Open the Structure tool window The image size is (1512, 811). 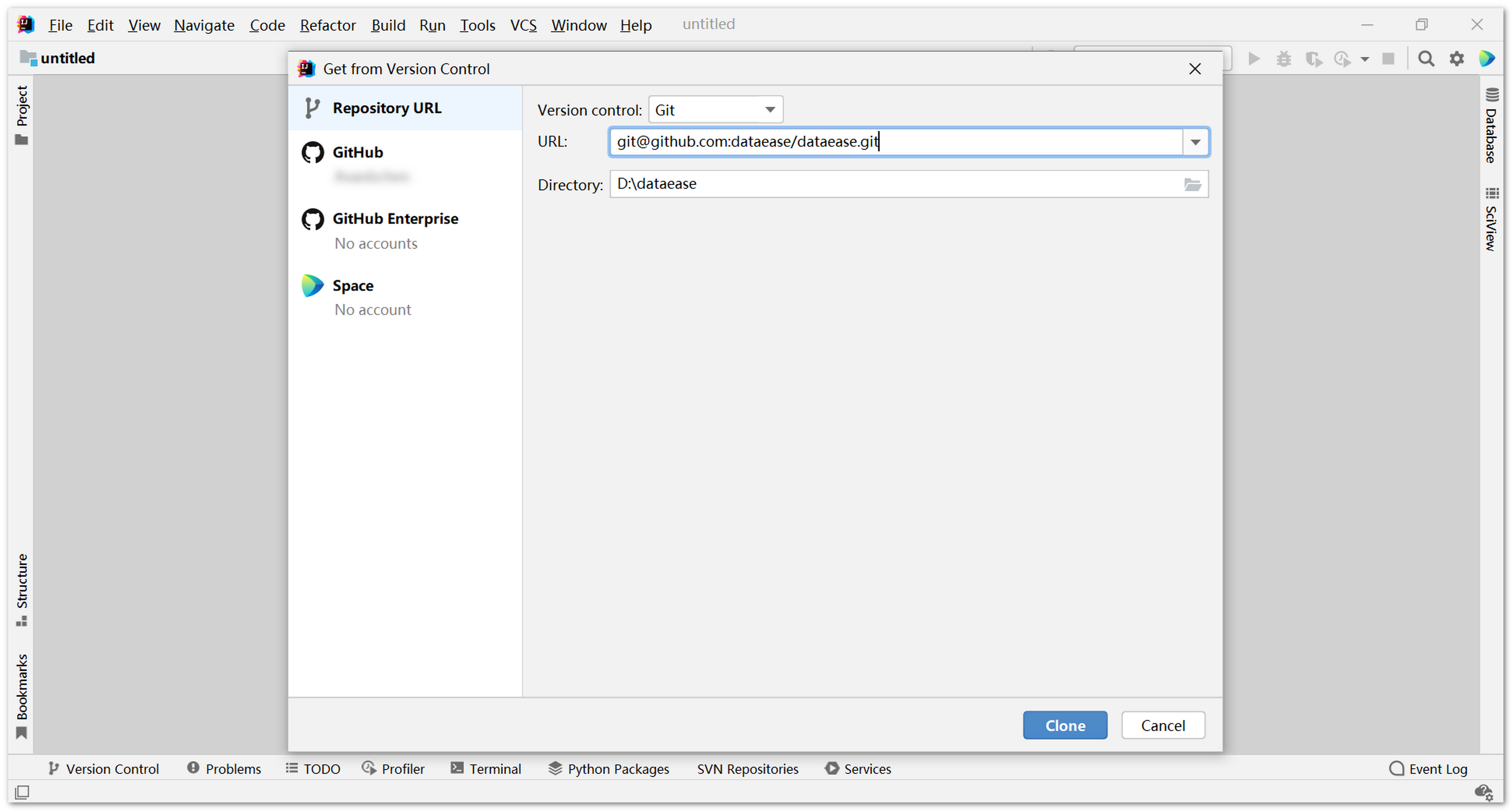click(x=22, y=590)
